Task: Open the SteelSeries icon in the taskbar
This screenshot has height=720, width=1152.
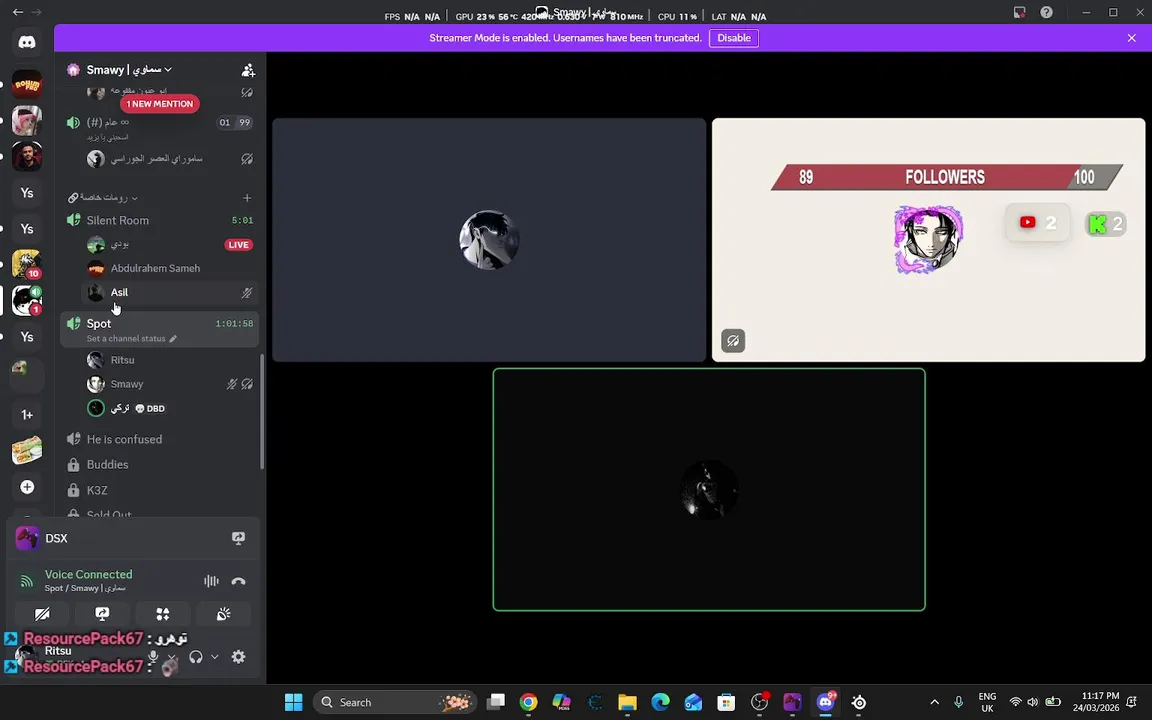Action: pyautogui.click(x=858, y=702)
